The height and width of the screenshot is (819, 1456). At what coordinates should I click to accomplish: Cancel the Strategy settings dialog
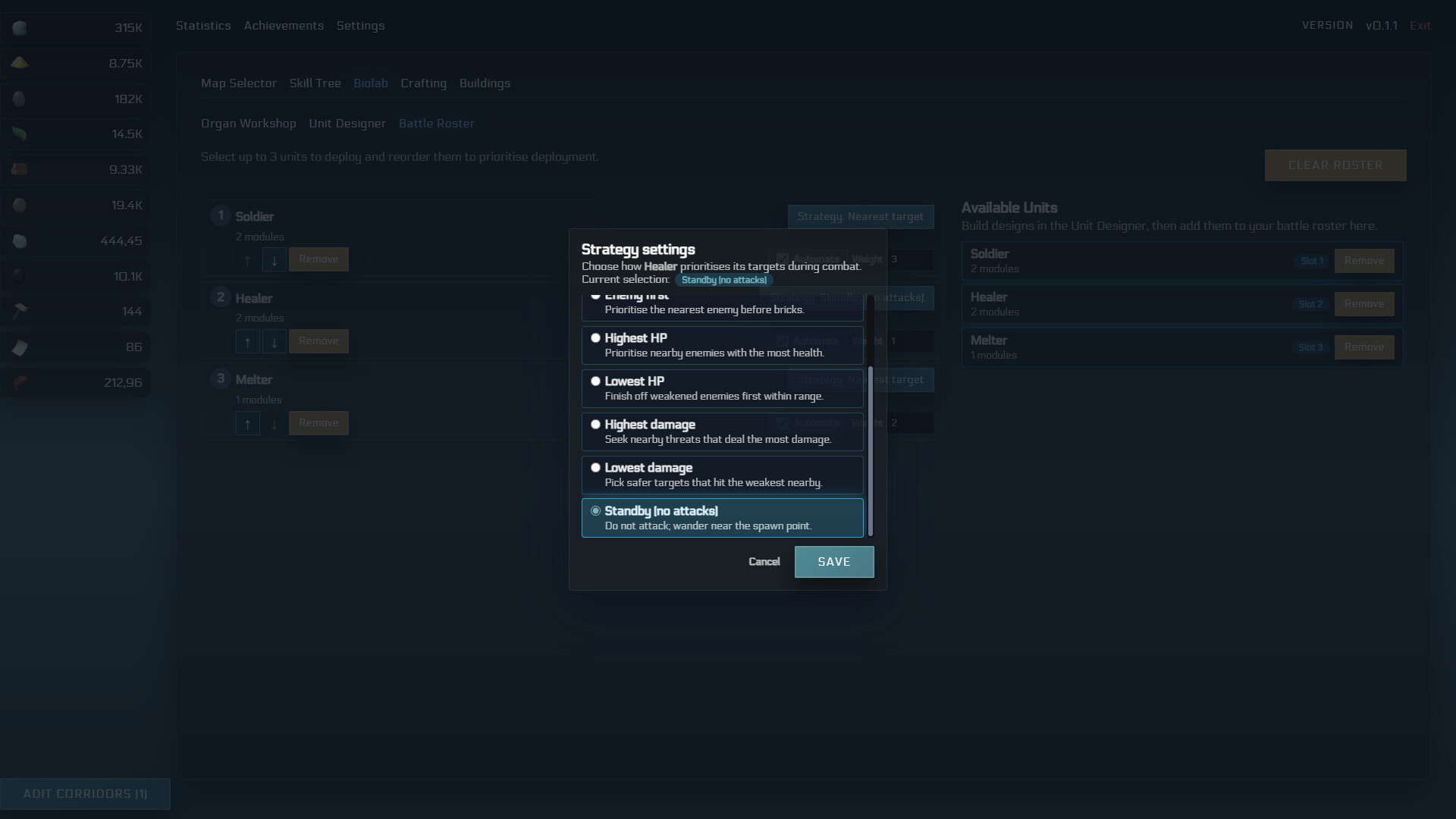pos(764,562)
